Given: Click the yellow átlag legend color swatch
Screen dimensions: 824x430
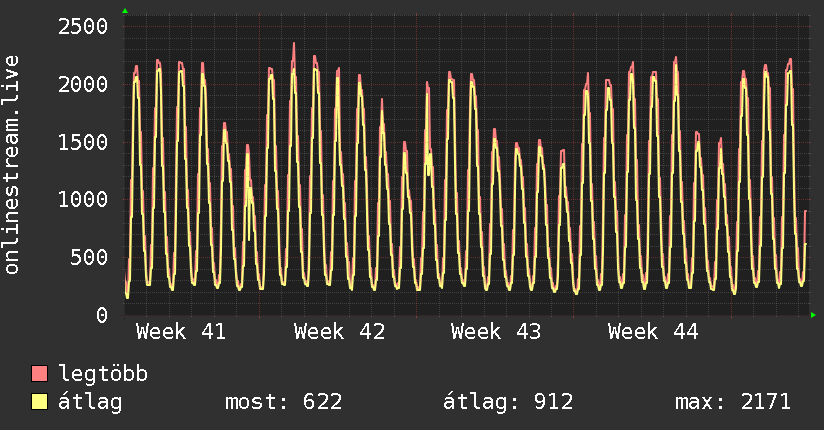Looking at the screenshot, I should tap(39, 402).
